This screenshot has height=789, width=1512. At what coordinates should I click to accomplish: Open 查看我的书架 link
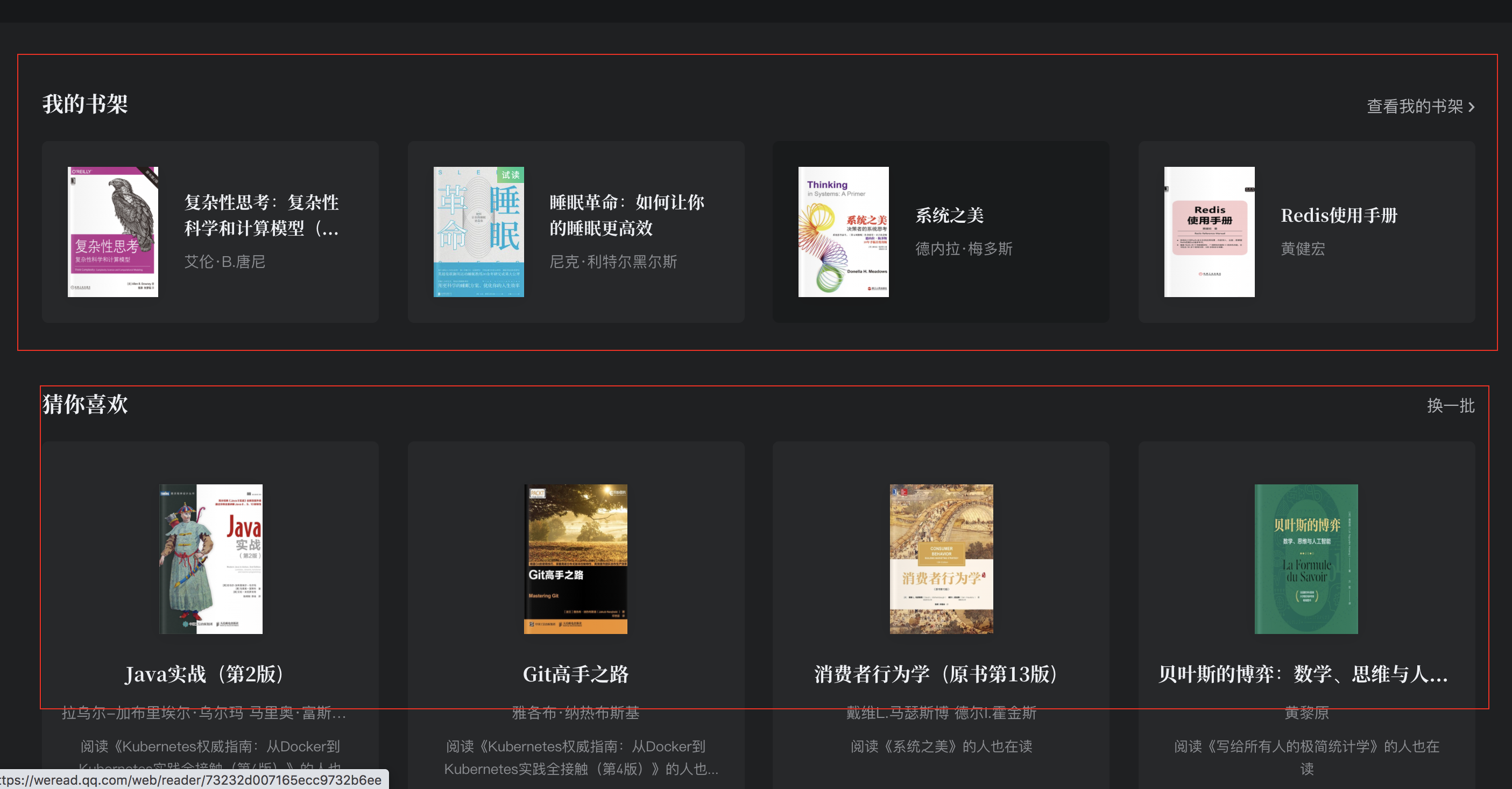pos(1414,106)
